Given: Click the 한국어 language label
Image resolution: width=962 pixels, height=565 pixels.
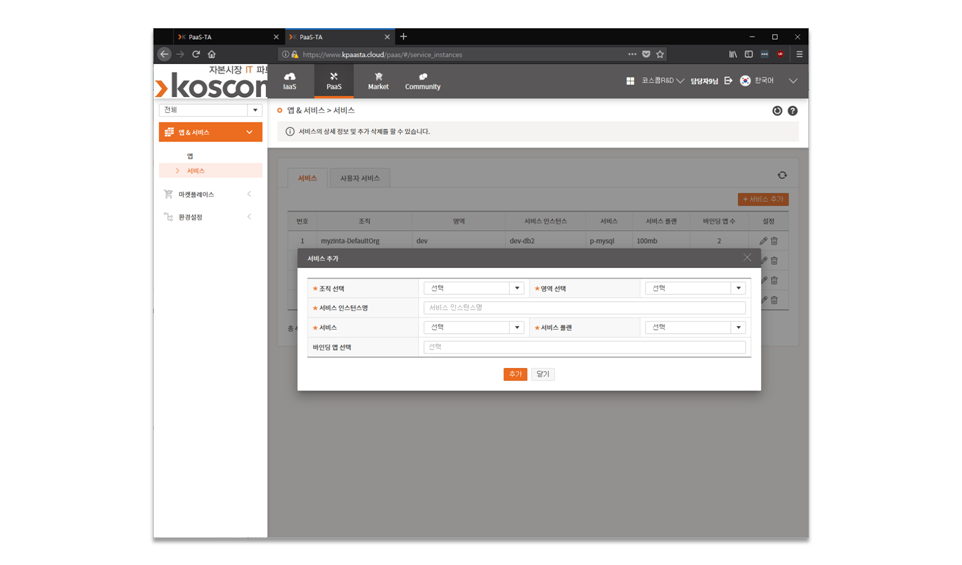Looking at the screenshot, I should coord(764,80).
